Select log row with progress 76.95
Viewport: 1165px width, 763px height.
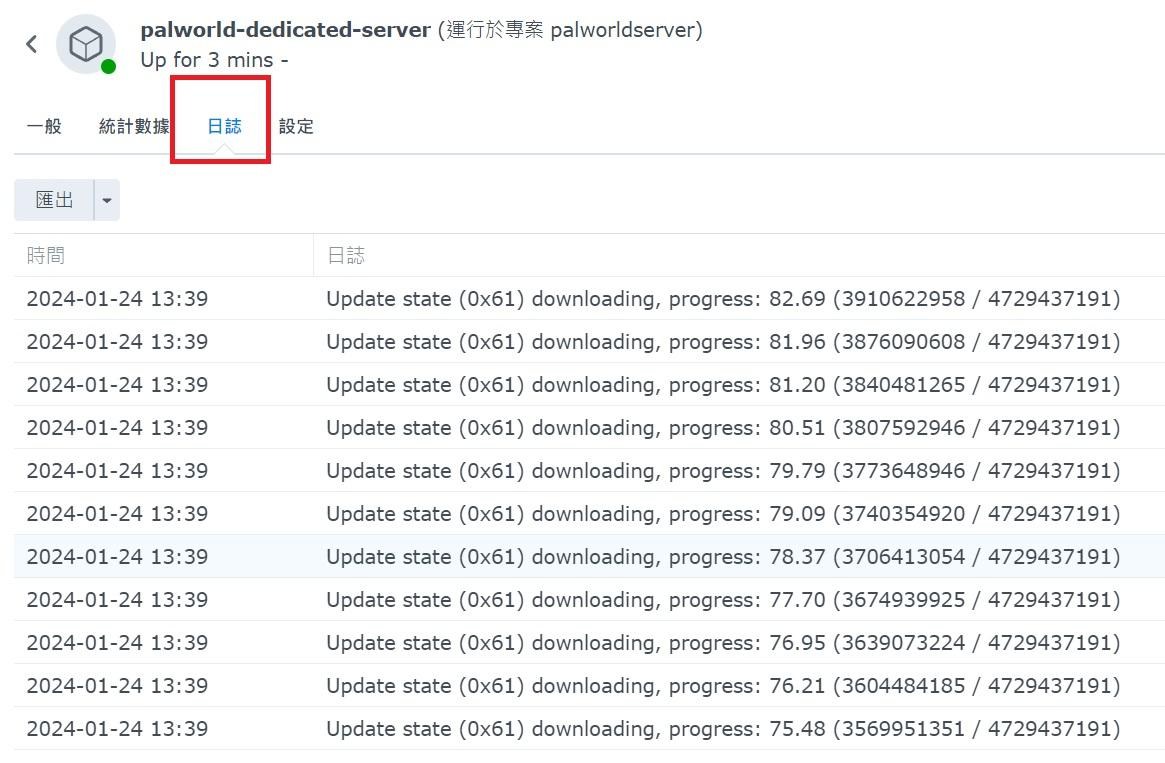[589, 643]
